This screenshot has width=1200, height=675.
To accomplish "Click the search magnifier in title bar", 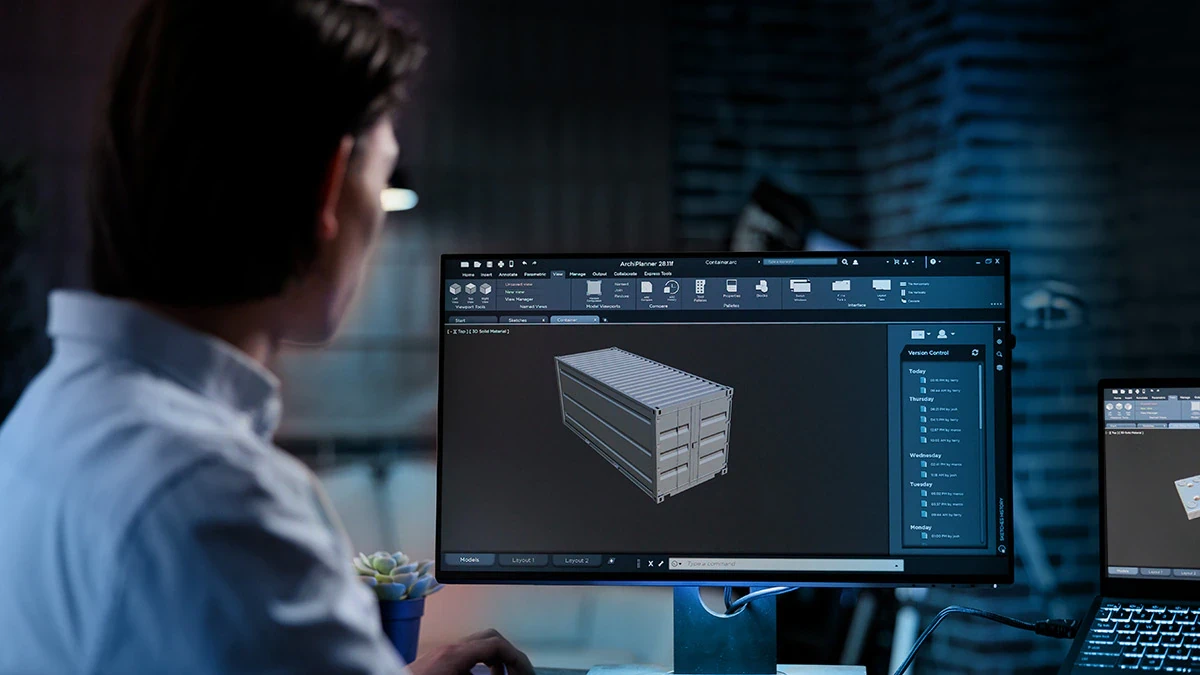I will (x=845, y=262).
